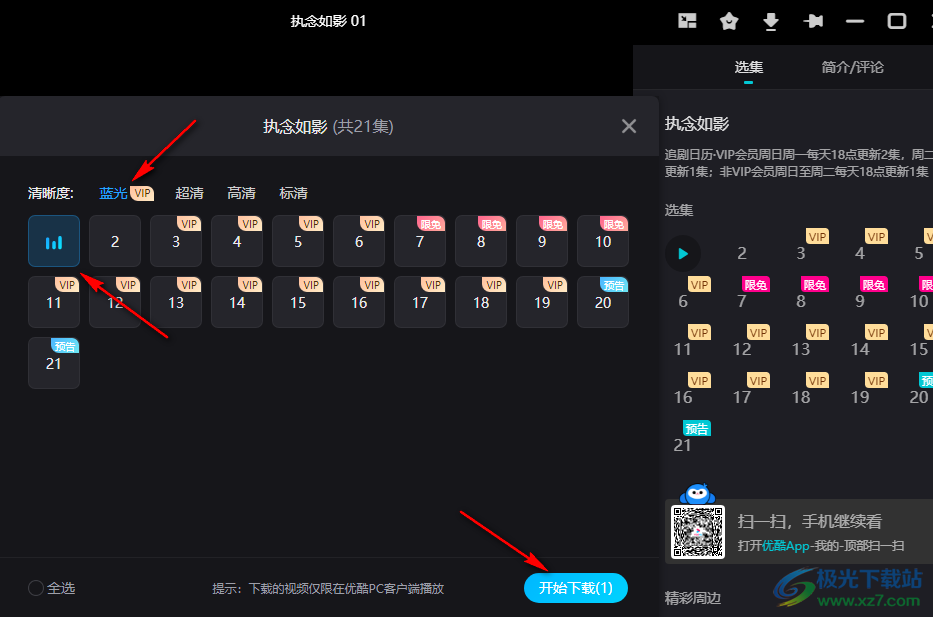933x617 pixels.
Task: Play VIP episode 16 from side panel
Action: pyautogui.click(x=683, y=397)
